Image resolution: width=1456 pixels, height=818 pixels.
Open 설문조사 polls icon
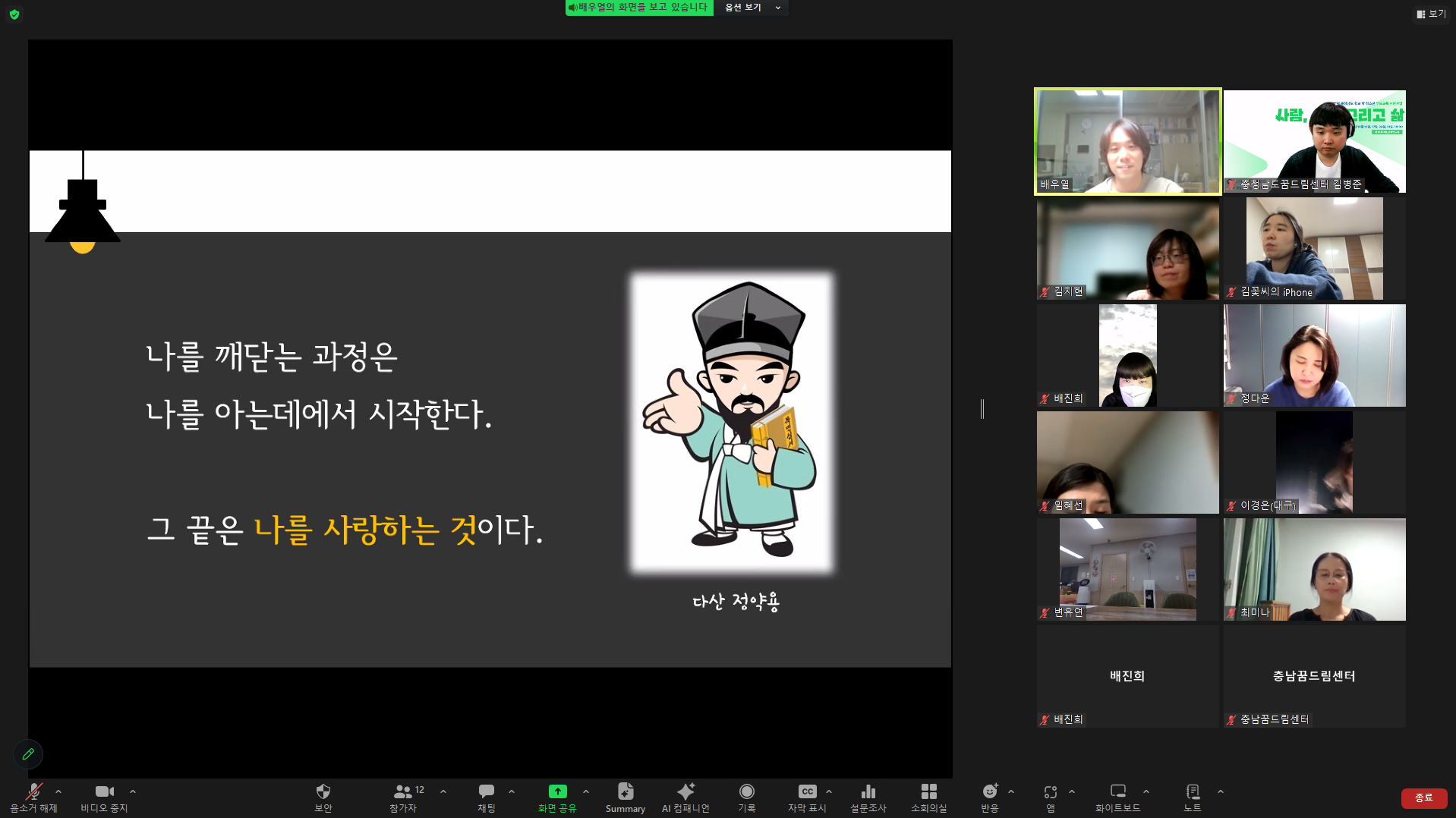pos(868,797)
